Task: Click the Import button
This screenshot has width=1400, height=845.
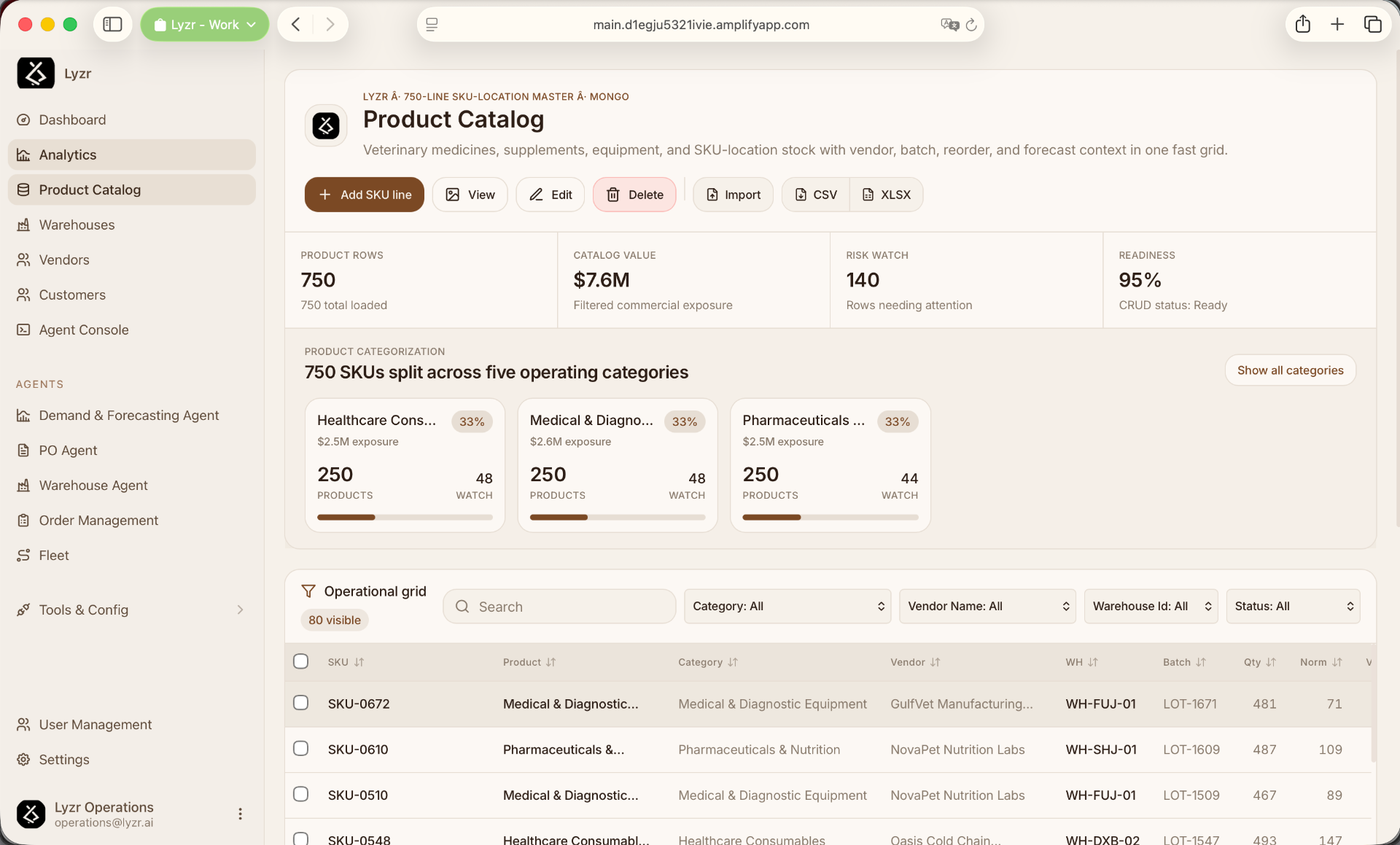Action: (x=733, y=195)
